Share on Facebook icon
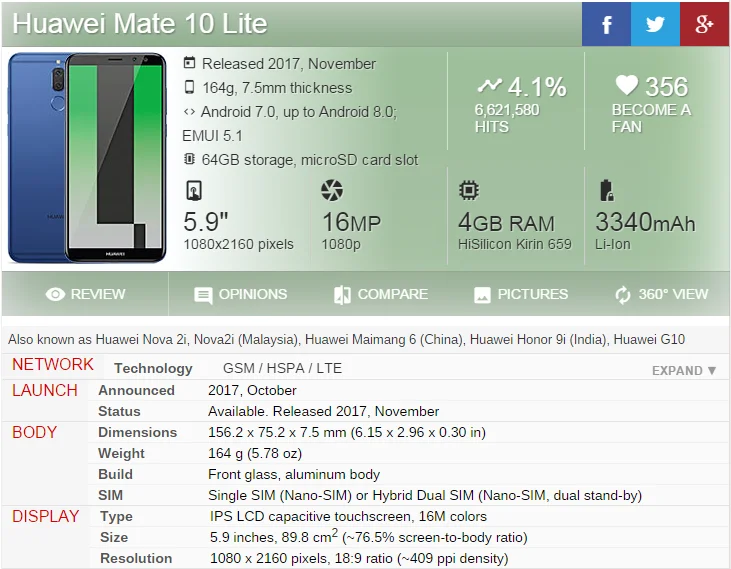Screen dimensions: 731x569 coord(606,24)
